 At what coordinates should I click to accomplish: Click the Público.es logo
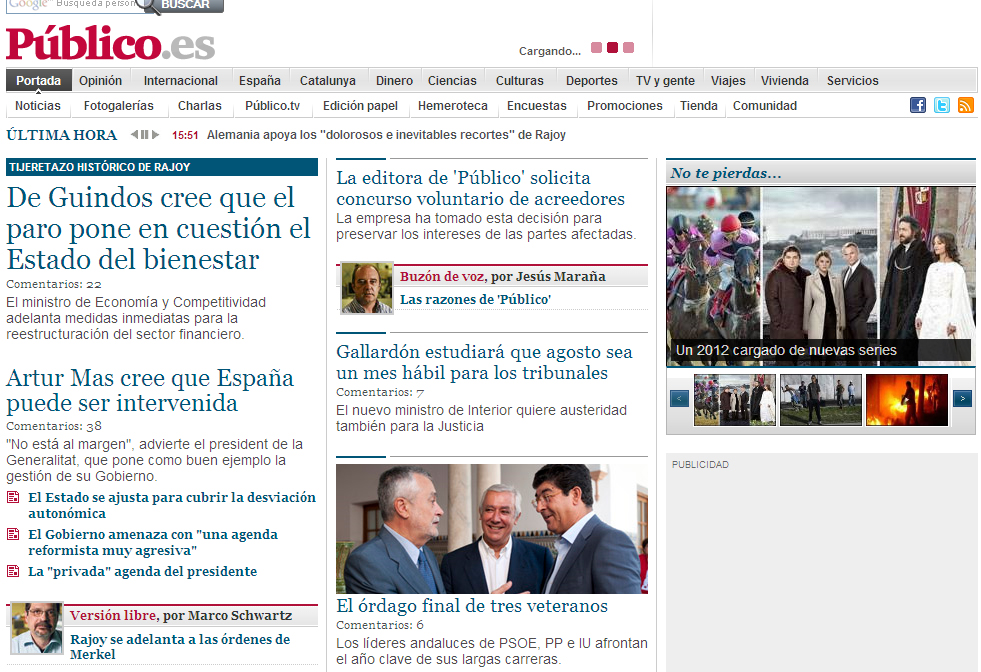tap(110, 44)
